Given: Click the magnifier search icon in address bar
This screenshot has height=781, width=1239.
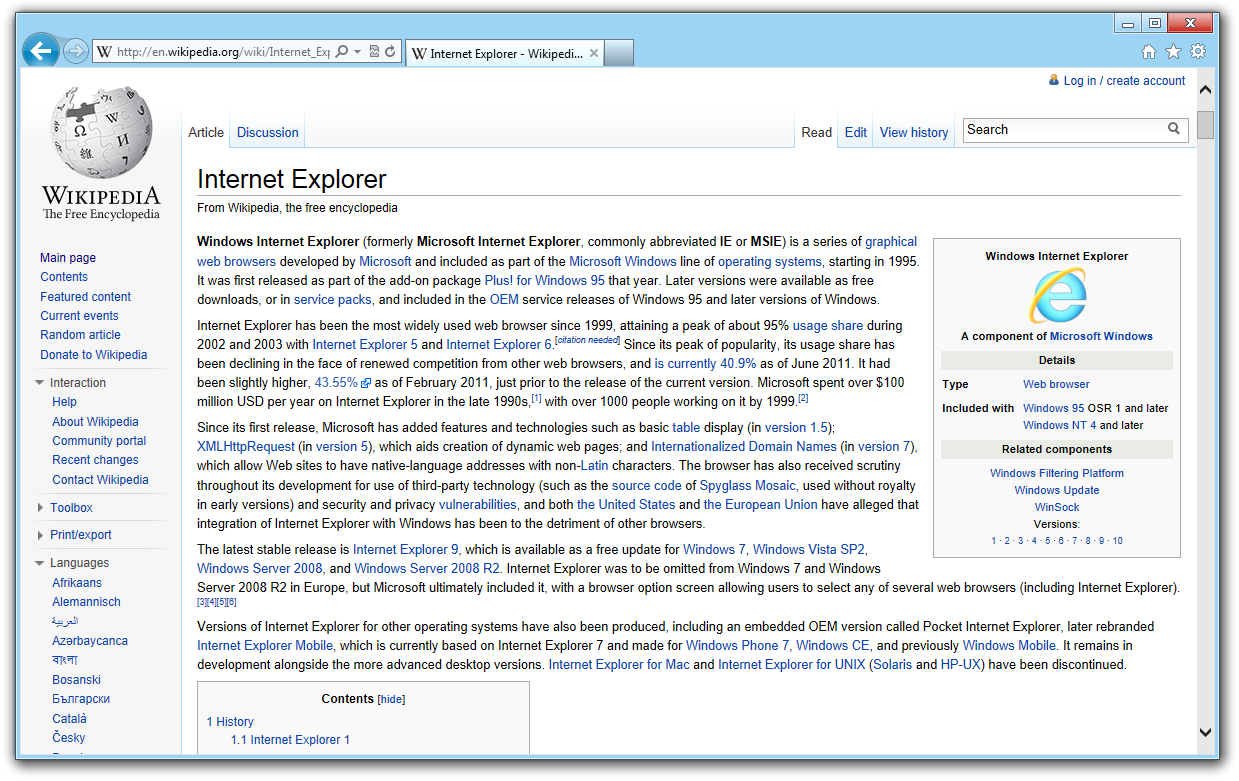Looking at the screenshot, I should click(341, 52).
